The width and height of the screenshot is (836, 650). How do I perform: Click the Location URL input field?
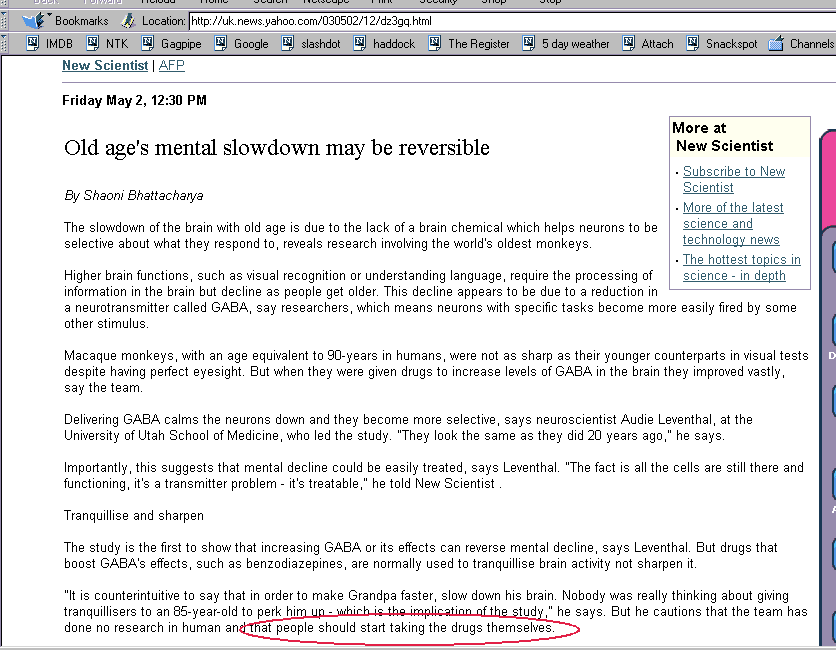(x=512, y=21)
